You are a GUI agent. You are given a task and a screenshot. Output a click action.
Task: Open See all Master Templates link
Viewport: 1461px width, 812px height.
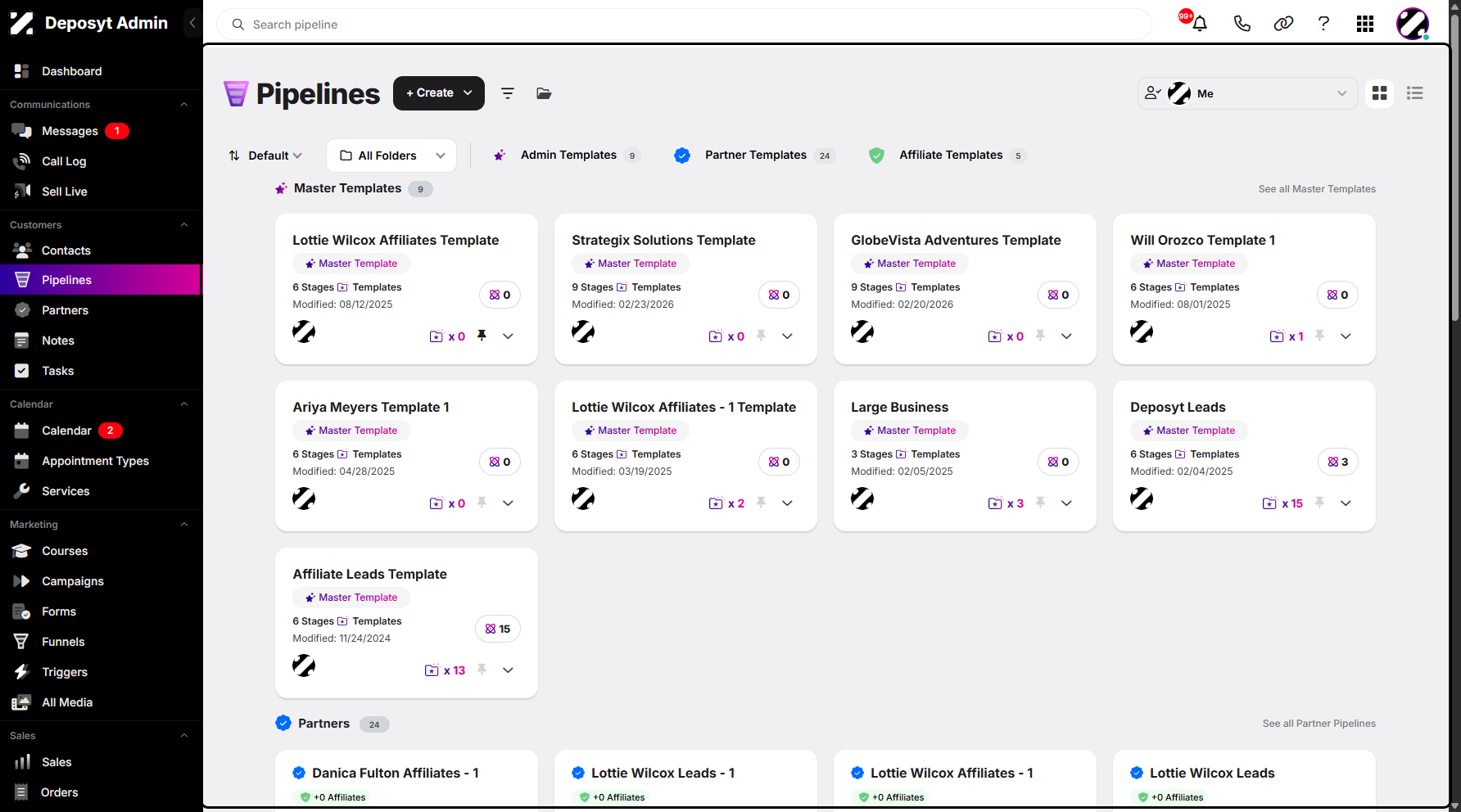point(1317,189)
